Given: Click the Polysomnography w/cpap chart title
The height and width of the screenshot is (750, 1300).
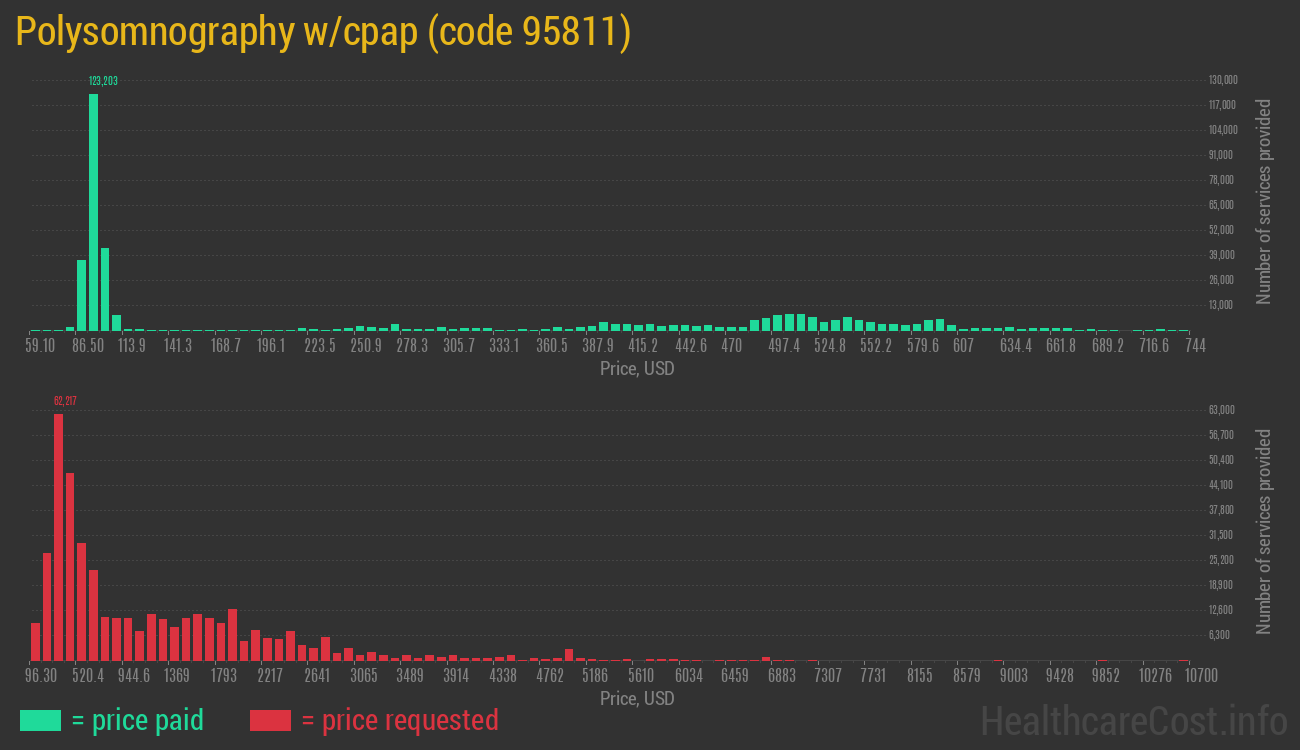Looking at the screenshot, I should click(323, 32).
